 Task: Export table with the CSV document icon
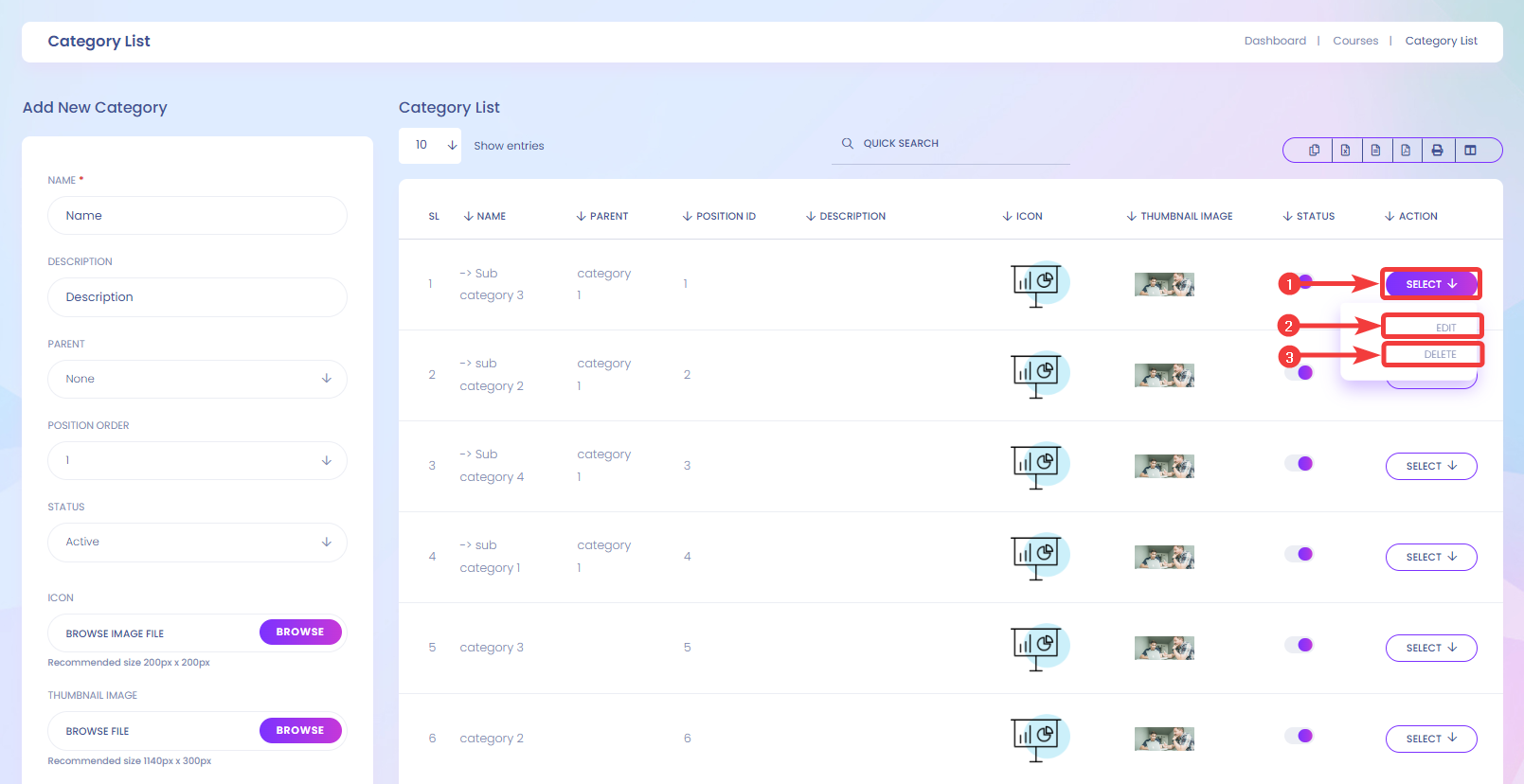pyautogui.click(x=1375, y=150)
